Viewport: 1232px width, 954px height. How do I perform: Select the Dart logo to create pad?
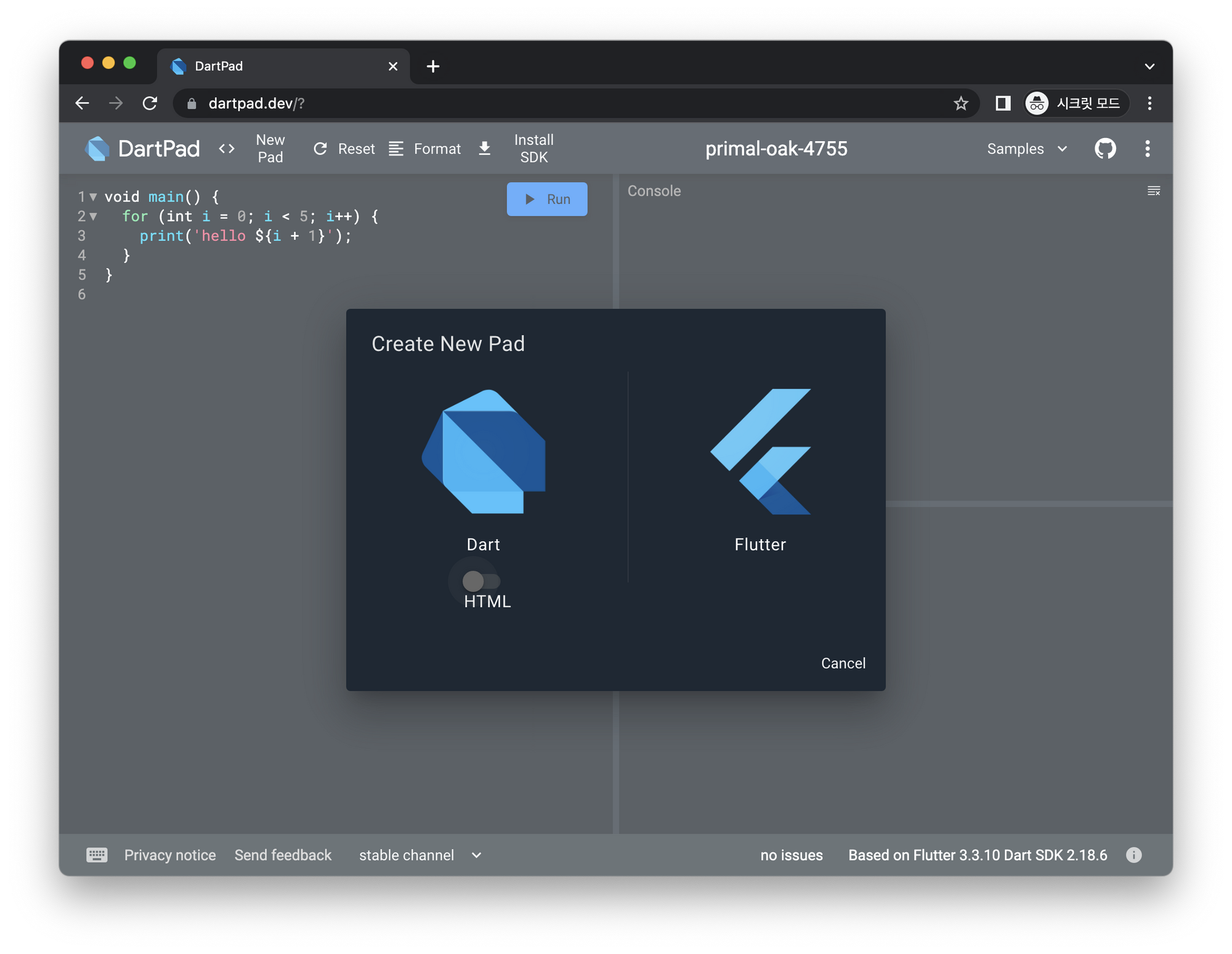(x=484, y=452)
